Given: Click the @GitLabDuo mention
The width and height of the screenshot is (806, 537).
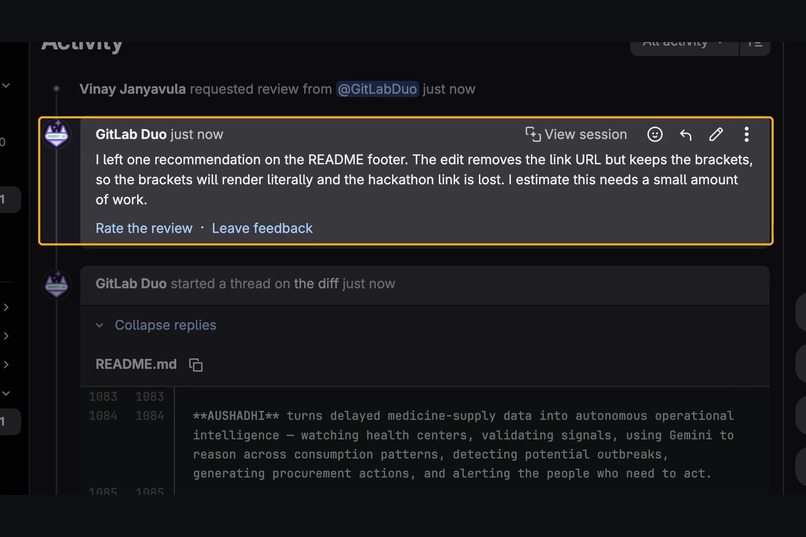Looking at the screenshot, I should click(x=377, y=89).
